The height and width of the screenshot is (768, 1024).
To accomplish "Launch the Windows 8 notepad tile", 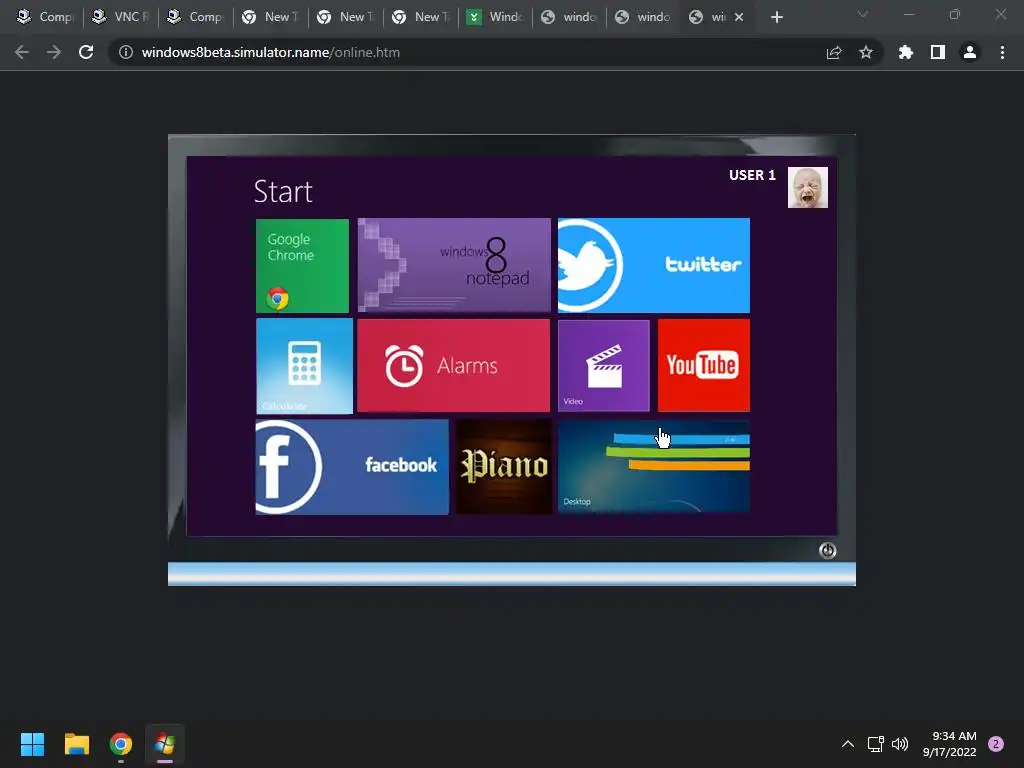I will pos(454,266).
